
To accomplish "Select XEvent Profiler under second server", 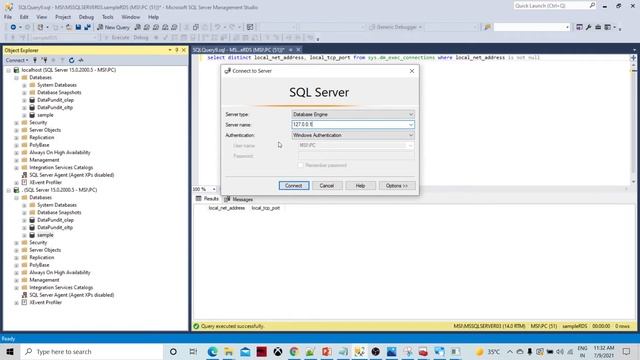I will click(45, 302).
